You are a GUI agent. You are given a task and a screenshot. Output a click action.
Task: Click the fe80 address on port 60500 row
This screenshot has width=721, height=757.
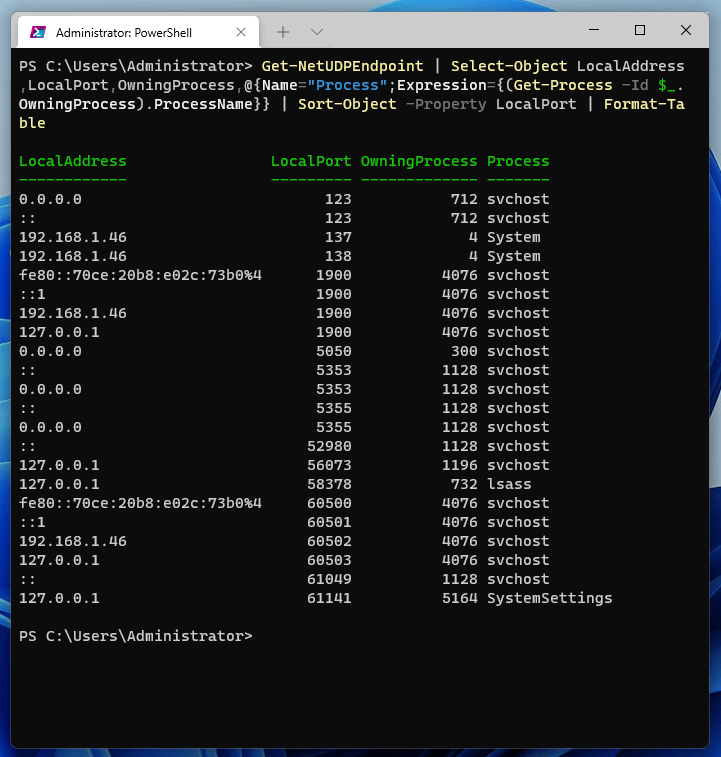[140, 503]
